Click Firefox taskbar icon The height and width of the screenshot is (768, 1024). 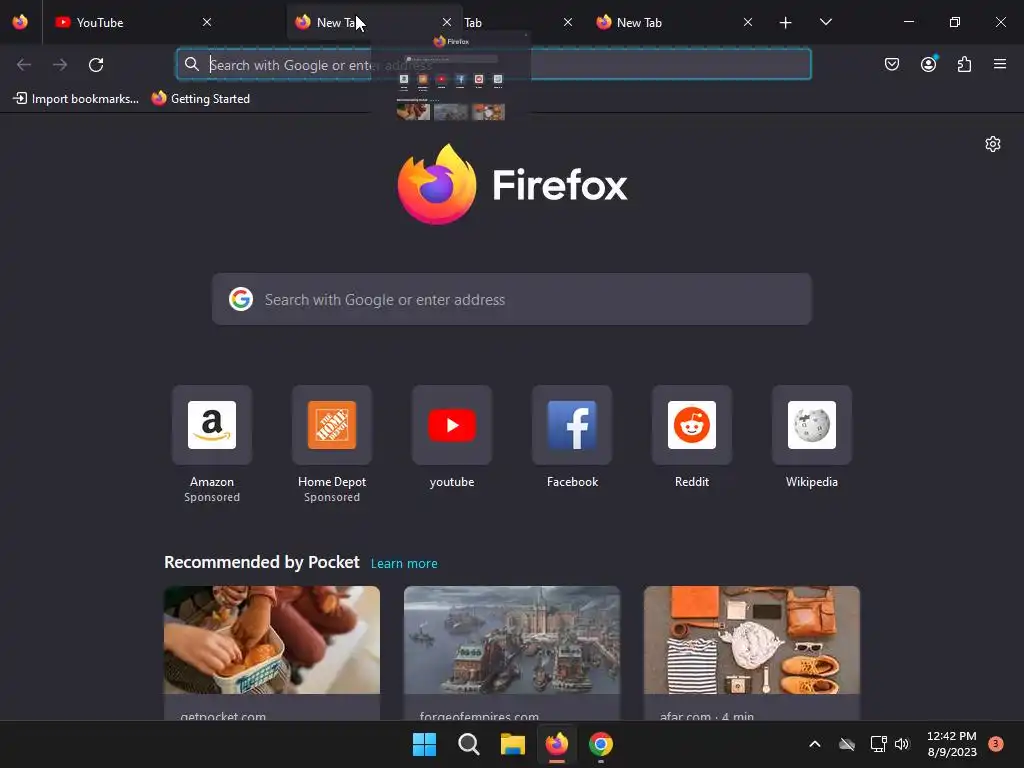556,744
